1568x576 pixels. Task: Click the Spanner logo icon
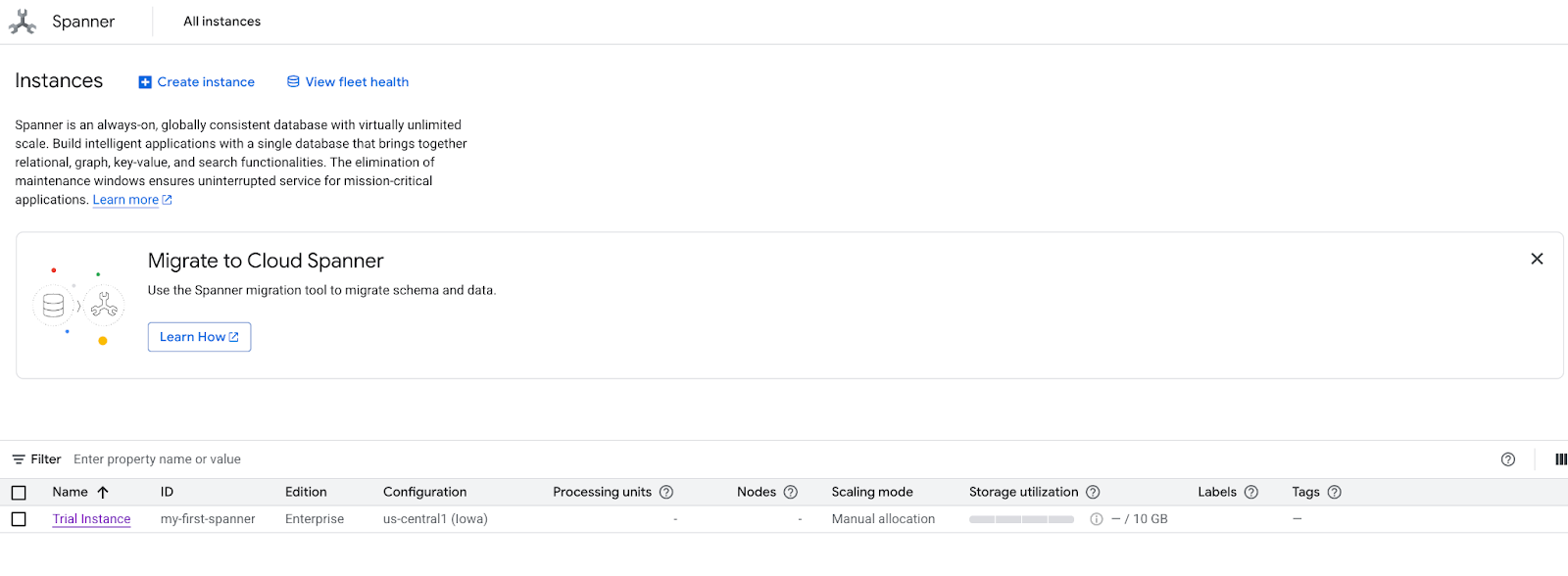pos(23,22)
